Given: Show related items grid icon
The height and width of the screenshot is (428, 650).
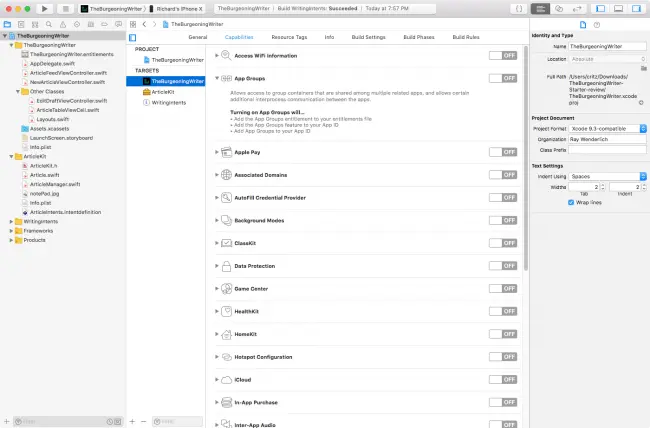Looking at the screenshot, I should (133, 24).
